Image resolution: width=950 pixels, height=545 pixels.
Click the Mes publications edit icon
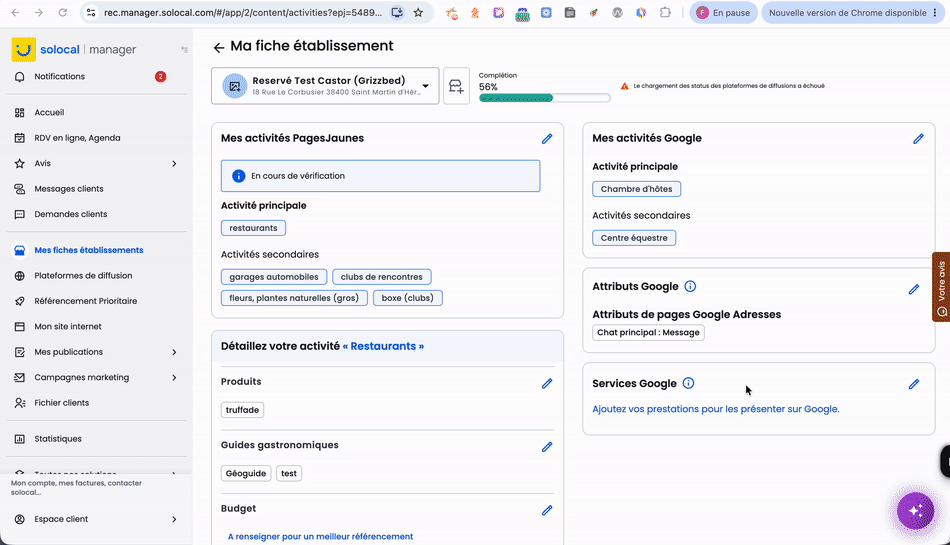19,352
